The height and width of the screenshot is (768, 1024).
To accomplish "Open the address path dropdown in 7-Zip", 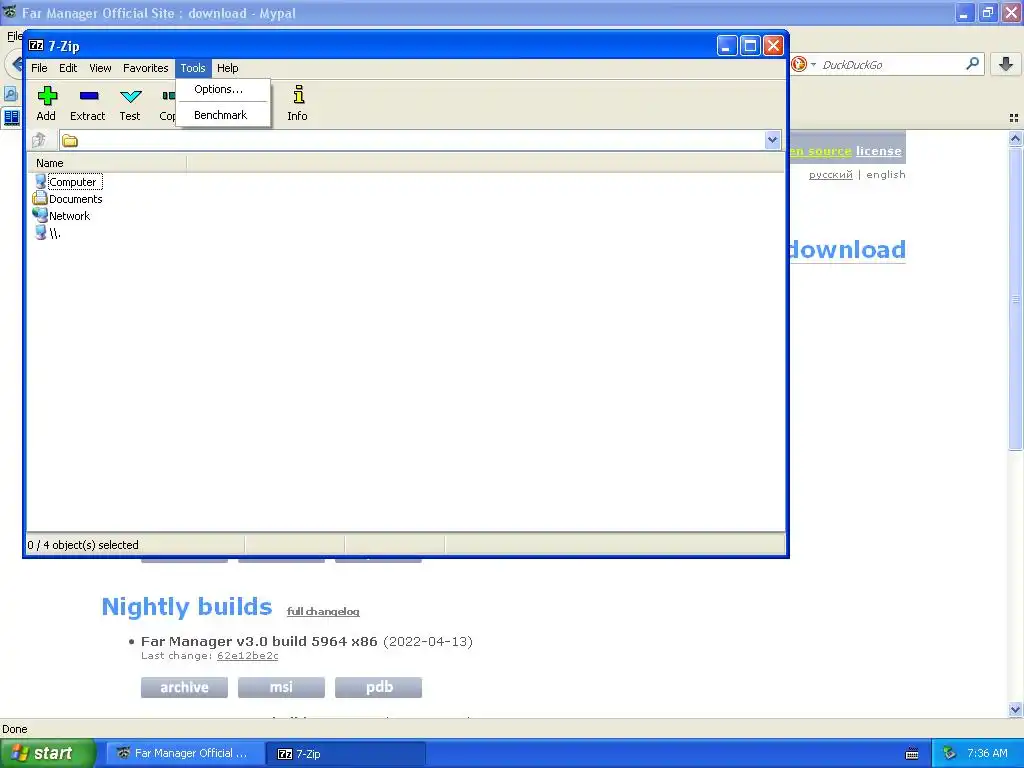I will coord(772,140).
